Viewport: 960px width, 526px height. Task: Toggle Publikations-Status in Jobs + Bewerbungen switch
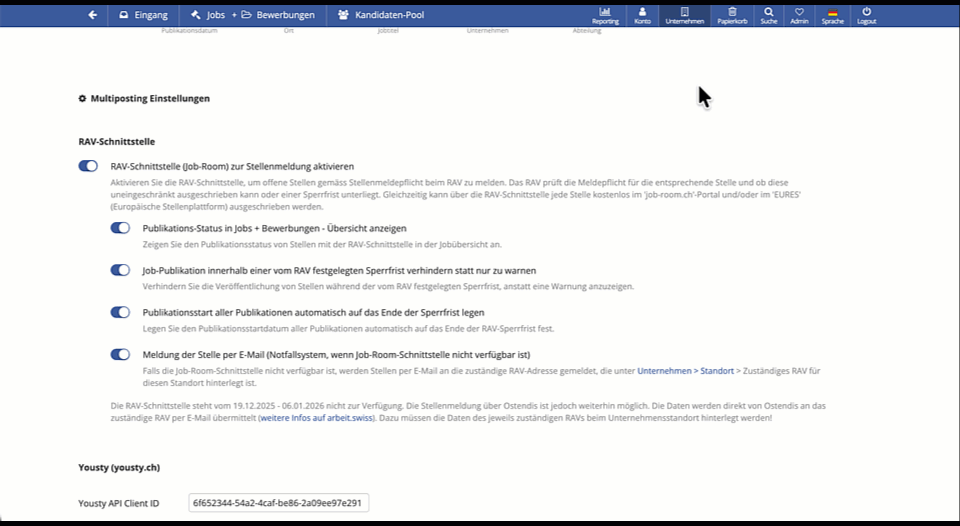[x=120, y=228]
